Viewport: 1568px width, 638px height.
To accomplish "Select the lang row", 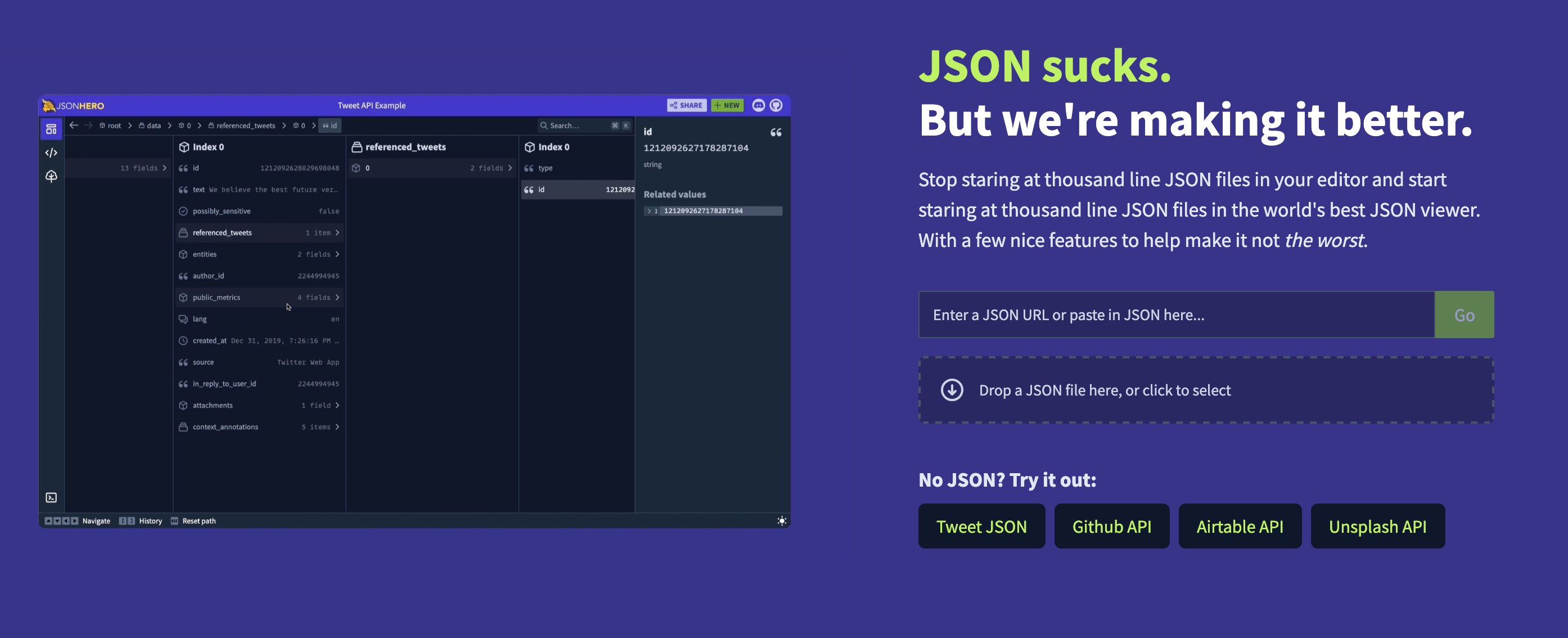I will [259, 319].
